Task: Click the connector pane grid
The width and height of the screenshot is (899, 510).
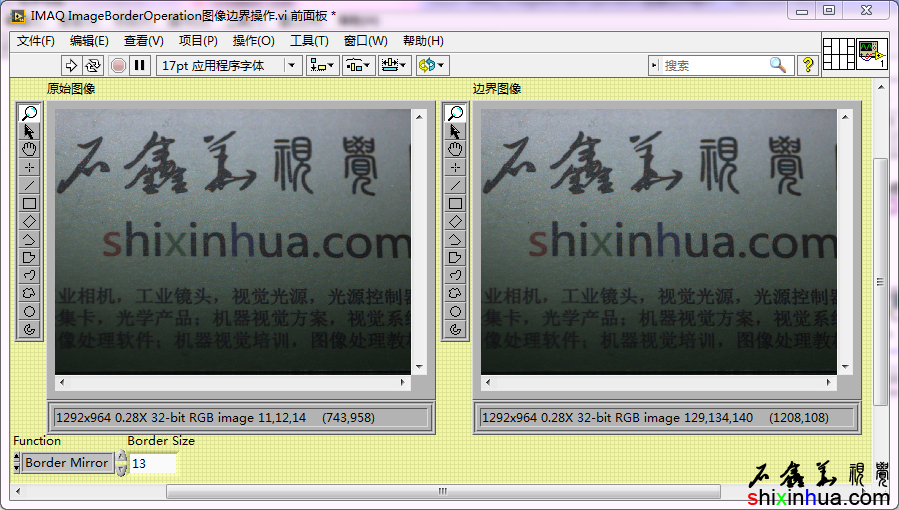Action: coord(839,54)
